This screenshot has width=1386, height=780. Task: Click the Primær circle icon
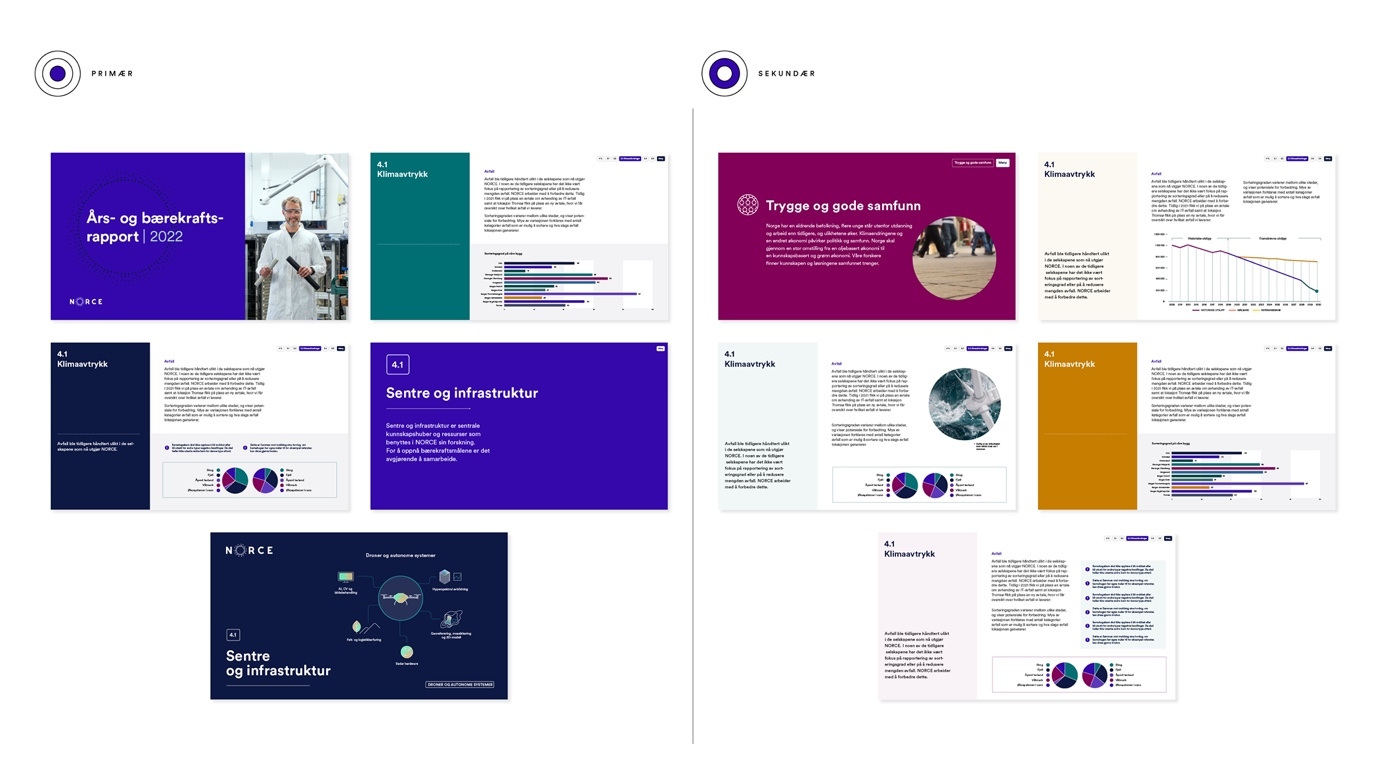[57, 73]
